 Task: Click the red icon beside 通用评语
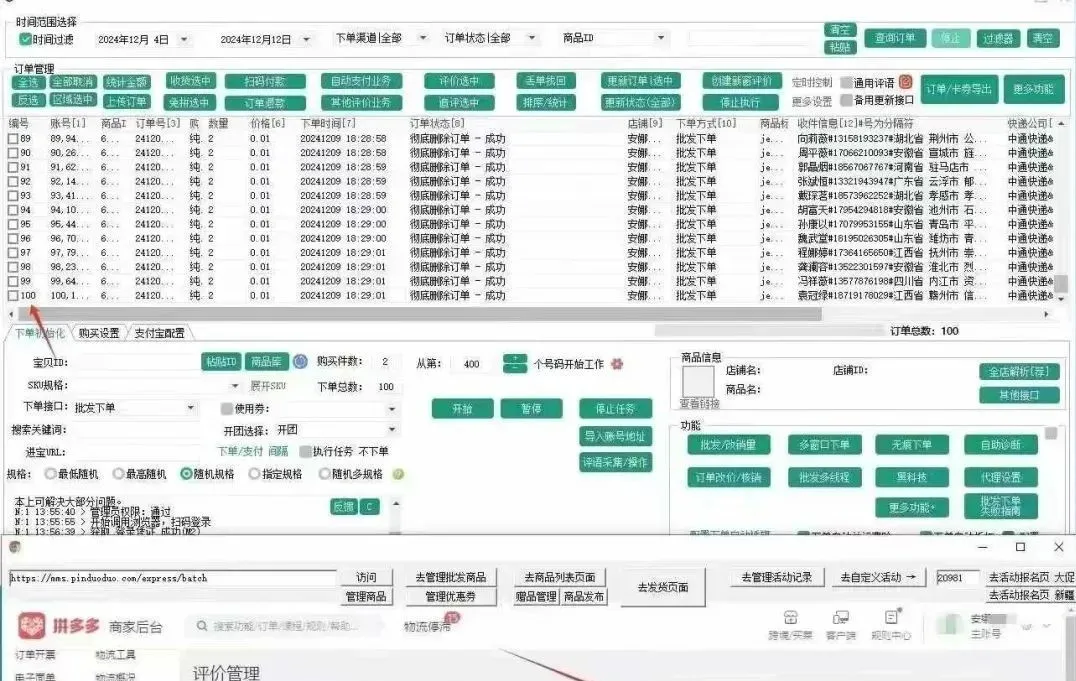906,82
